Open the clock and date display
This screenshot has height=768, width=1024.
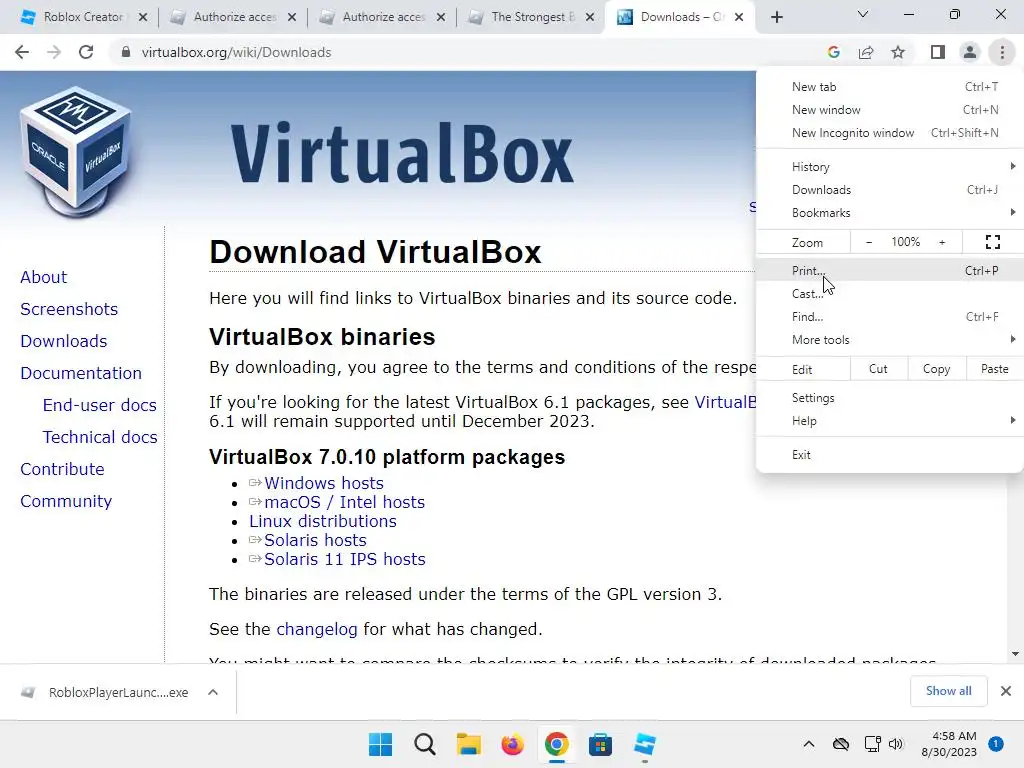[x=949, y=744]
